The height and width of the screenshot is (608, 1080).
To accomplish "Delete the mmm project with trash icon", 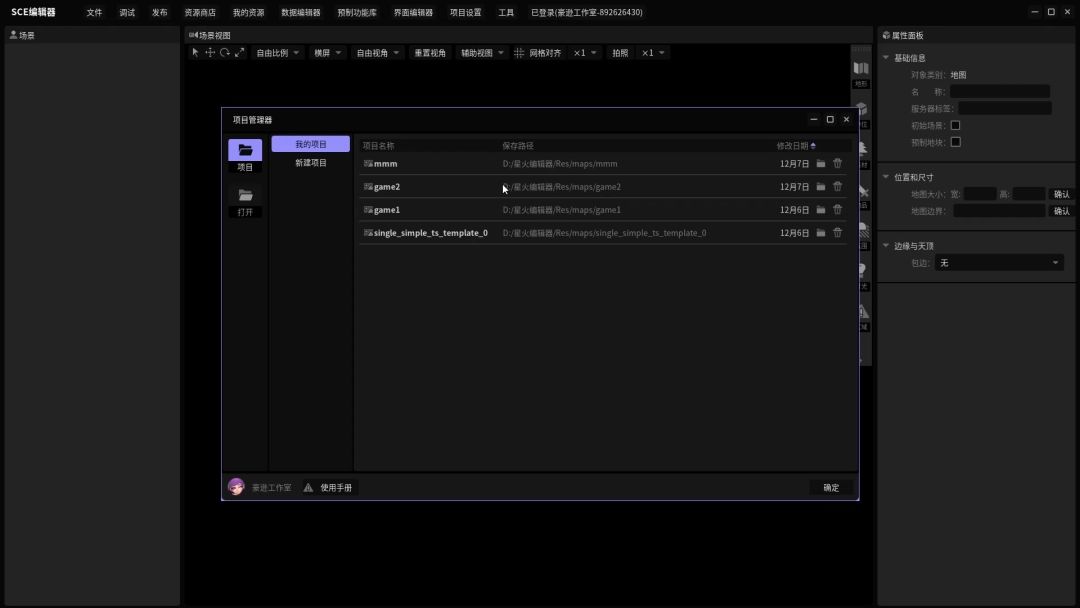I will (x=837, y=164).
